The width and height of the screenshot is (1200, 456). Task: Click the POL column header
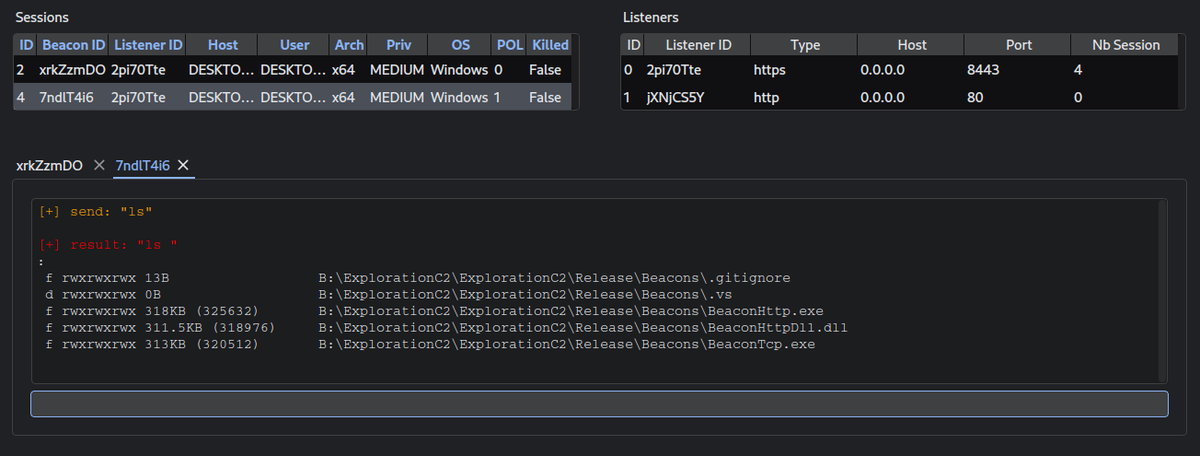(x=509, y=45)
